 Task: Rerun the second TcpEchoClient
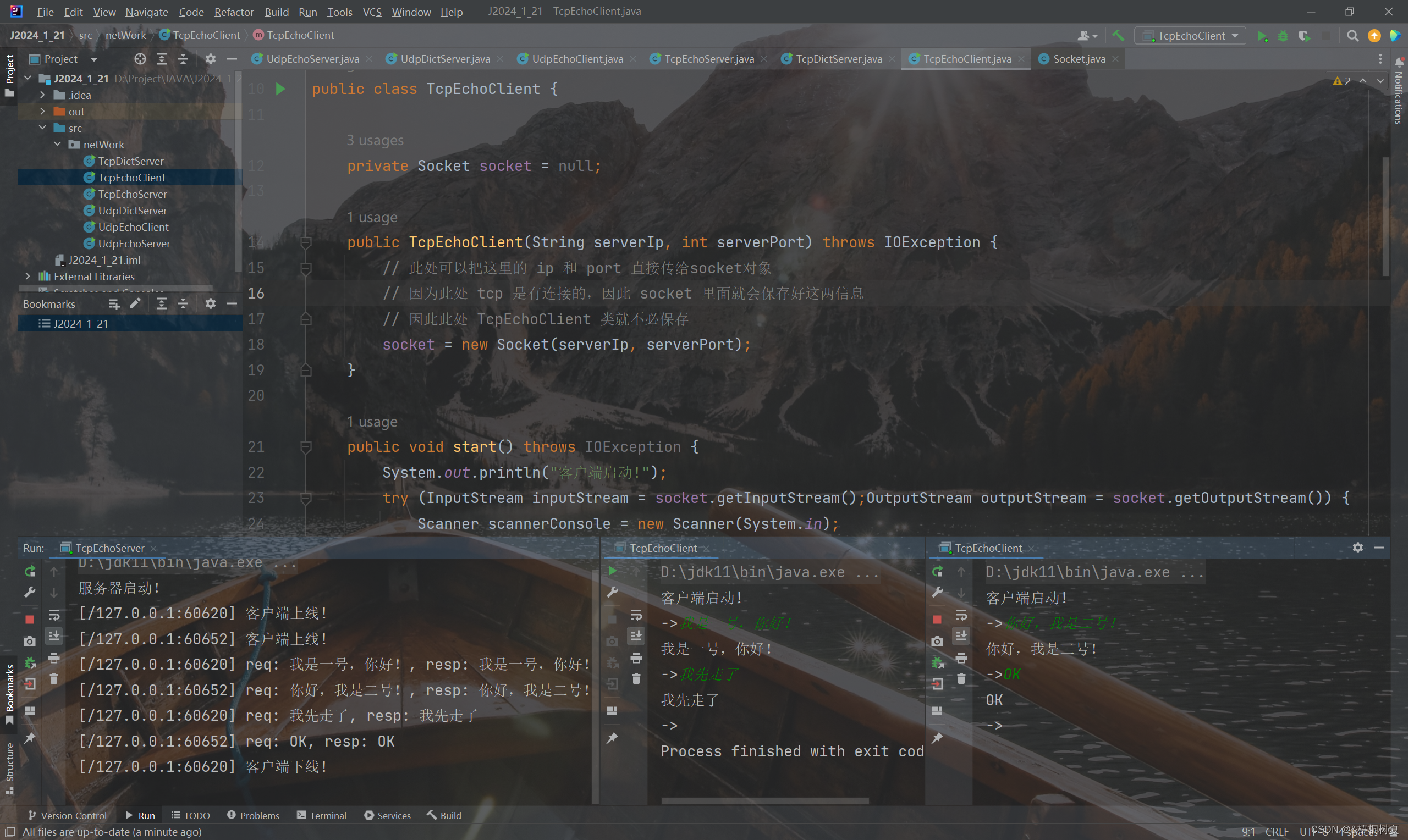(937, 572)
